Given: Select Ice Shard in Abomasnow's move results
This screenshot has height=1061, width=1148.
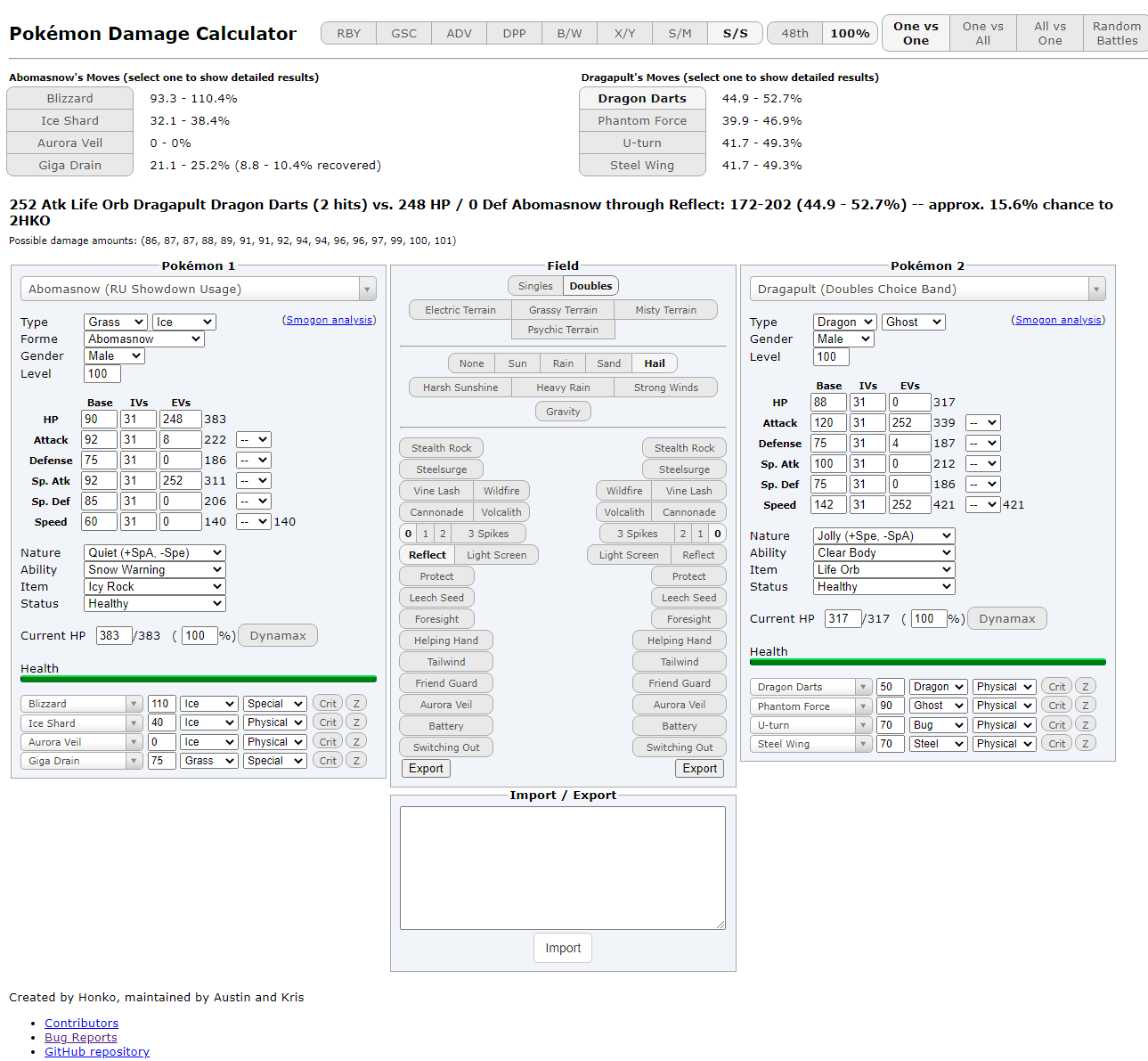Looking at the screenshot, I should coord(69,121).
